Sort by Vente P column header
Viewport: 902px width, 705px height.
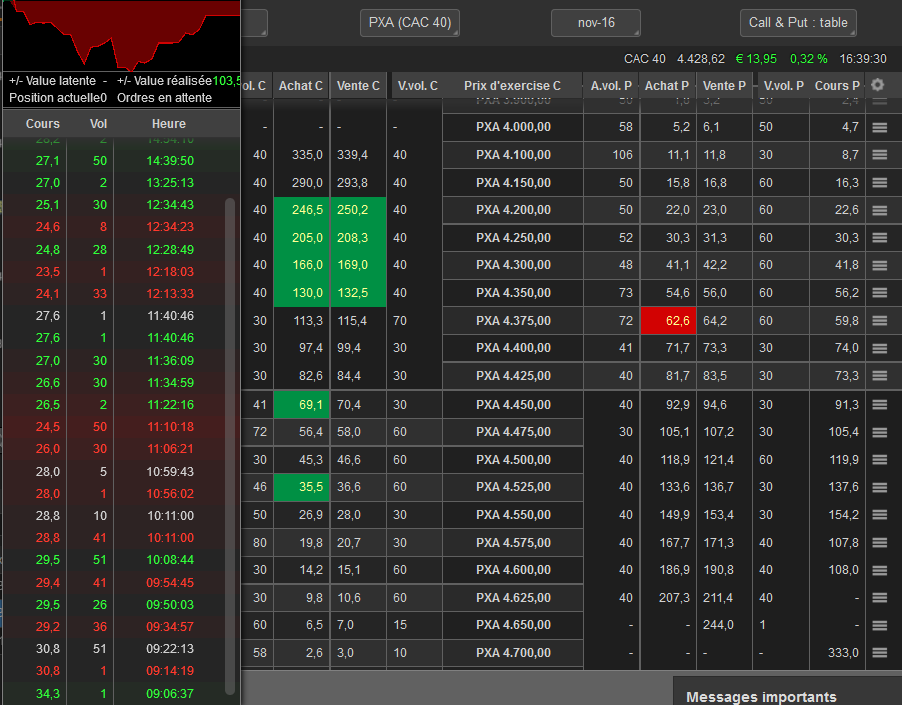(724, 86)
